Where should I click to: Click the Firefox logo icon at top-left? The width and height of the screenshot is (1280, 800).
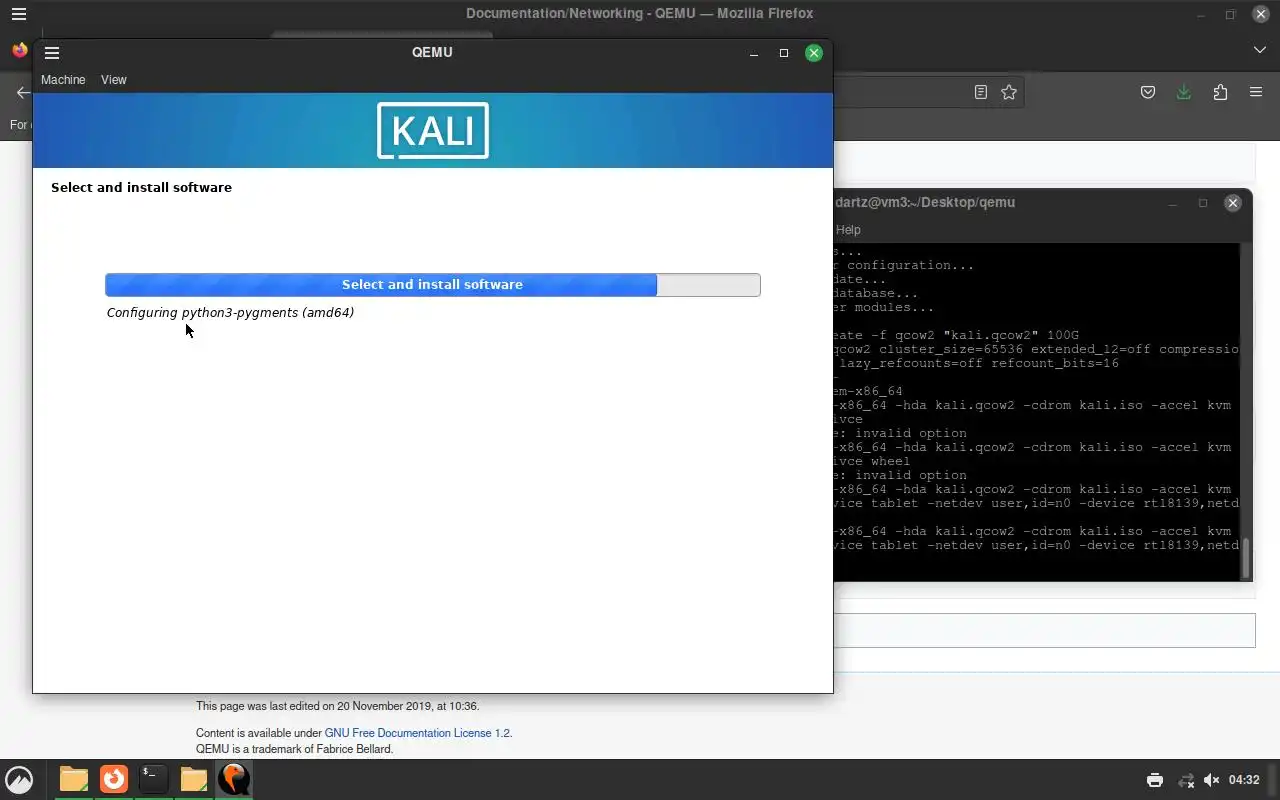tap(19, 50)
